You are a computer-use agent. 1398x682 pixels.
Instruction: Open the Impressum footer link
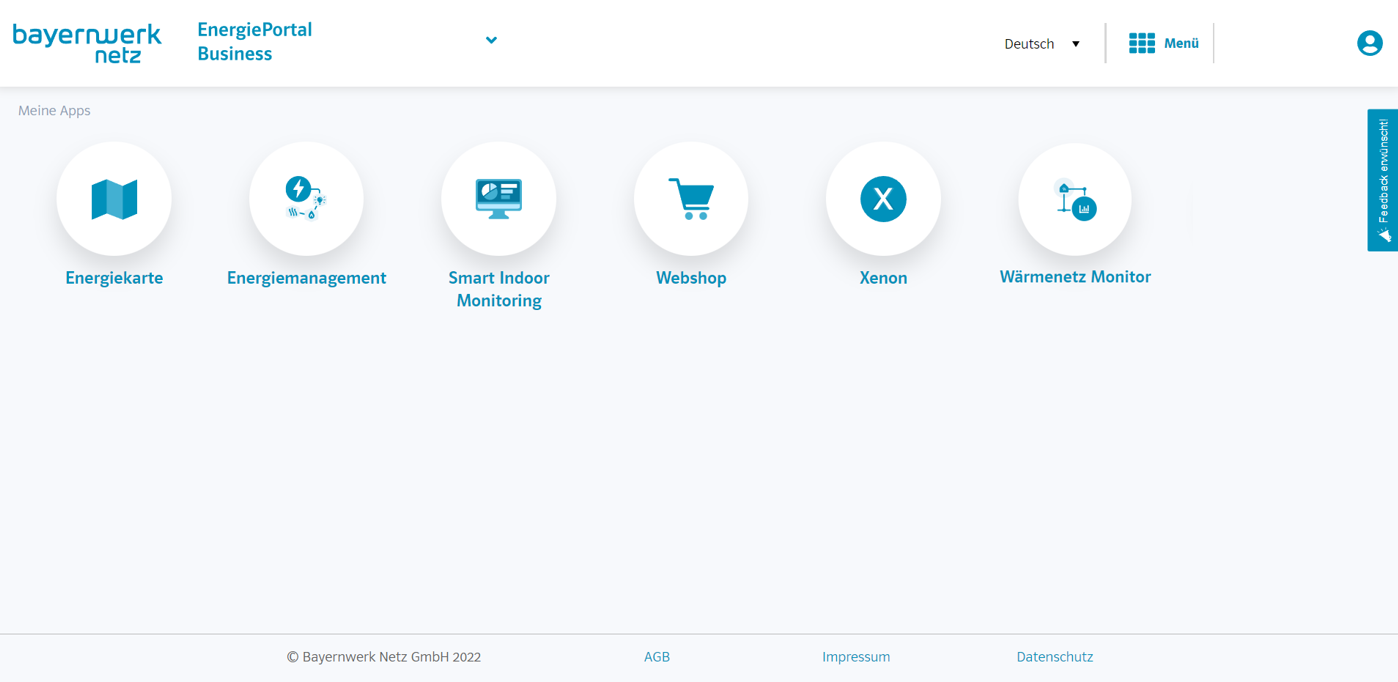click(x=856, y=657)
